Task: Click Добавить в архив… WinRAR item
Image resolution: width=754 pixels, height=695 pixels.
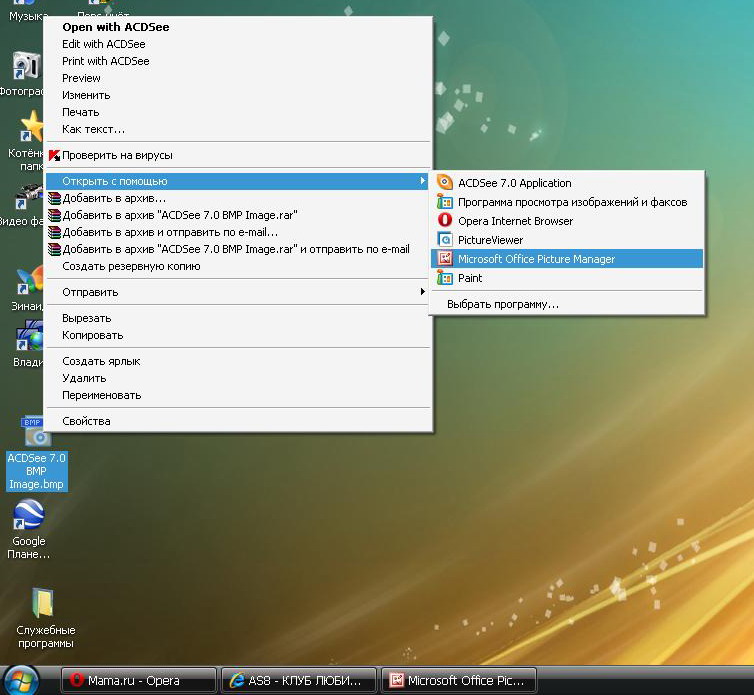Action: (114, 198)
